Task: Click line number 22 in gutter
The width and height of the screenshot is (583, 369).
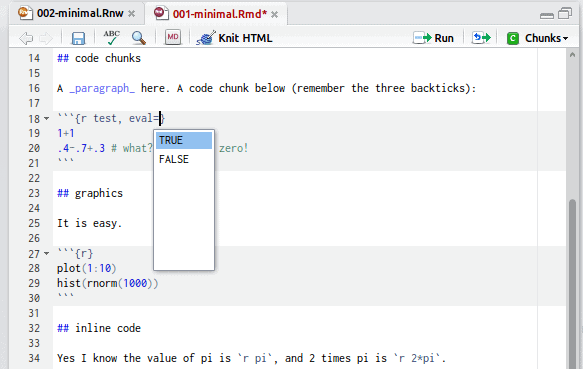Action: [34, 178]
